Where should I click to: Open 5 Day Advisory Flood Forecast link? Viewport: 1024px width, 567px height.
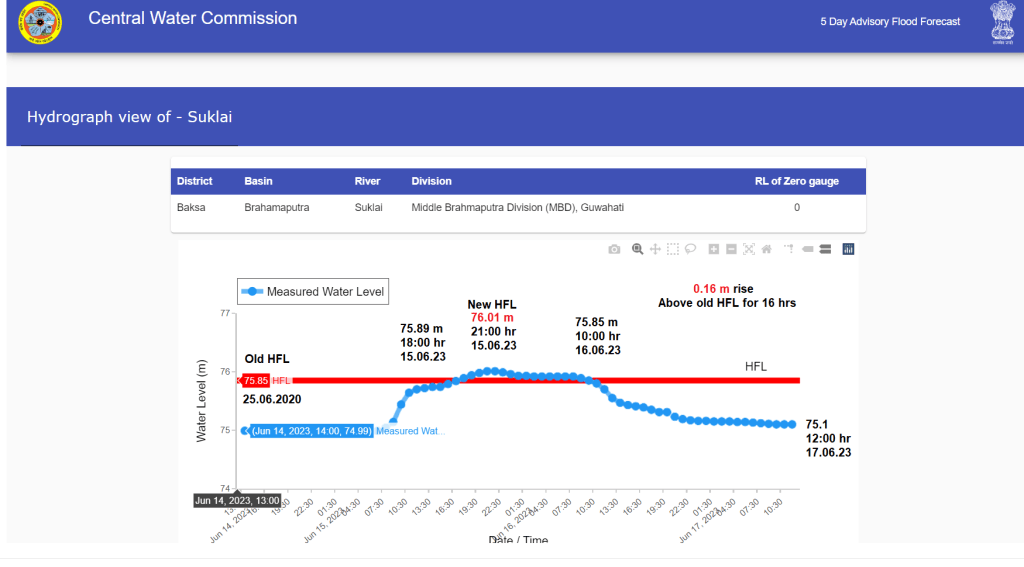coord(889,21)
